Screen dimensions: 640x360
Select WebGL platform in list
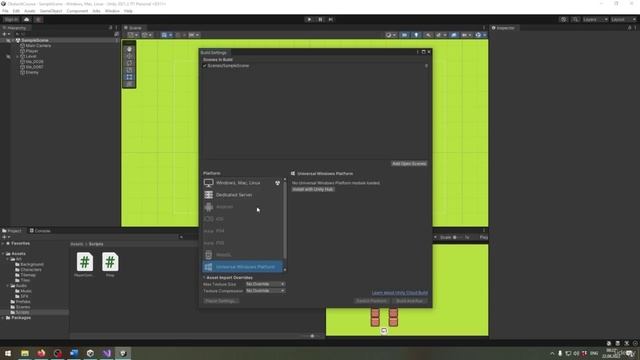point(242,255)
